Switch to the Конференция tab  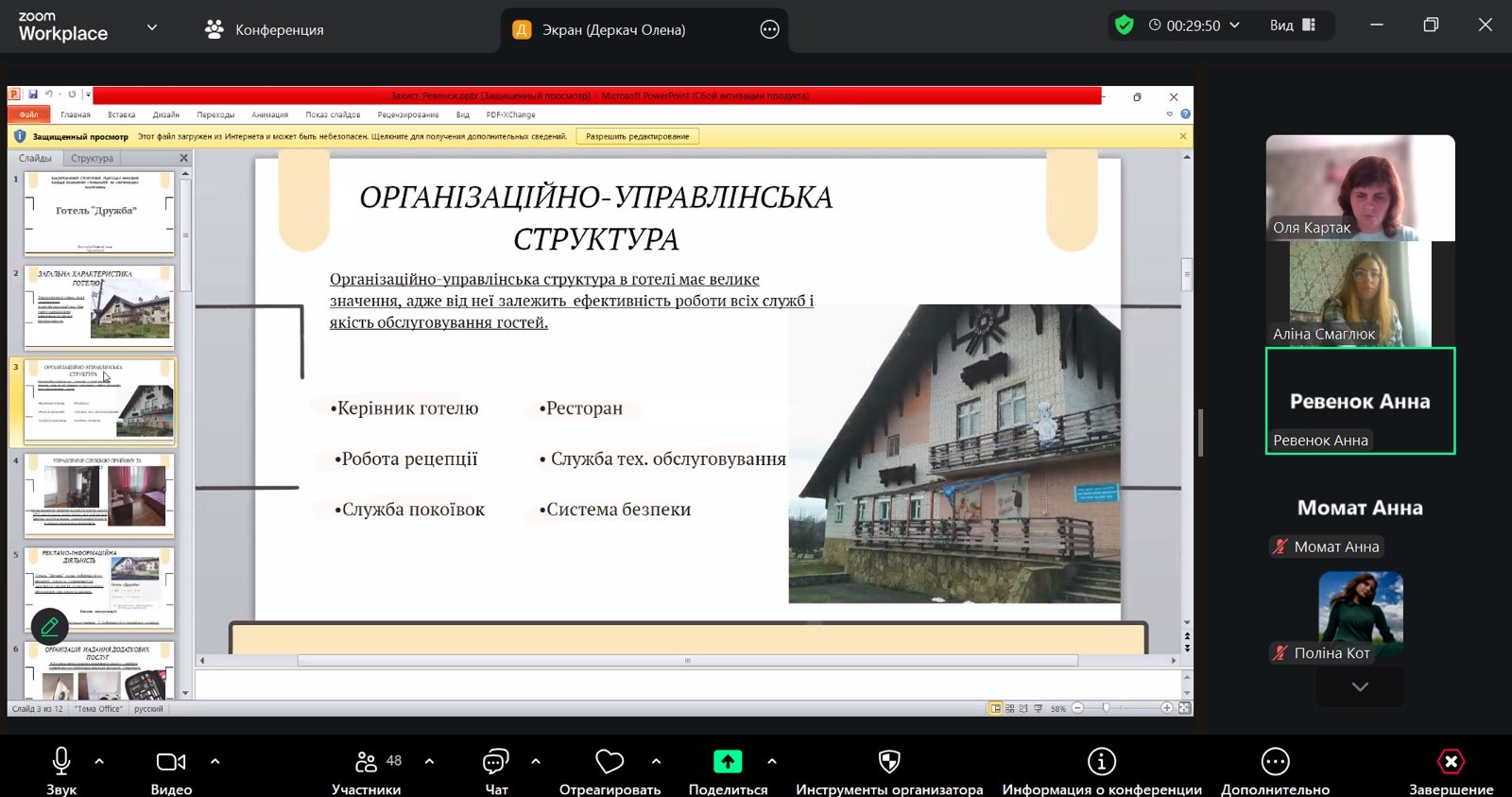tap(265, 29)
